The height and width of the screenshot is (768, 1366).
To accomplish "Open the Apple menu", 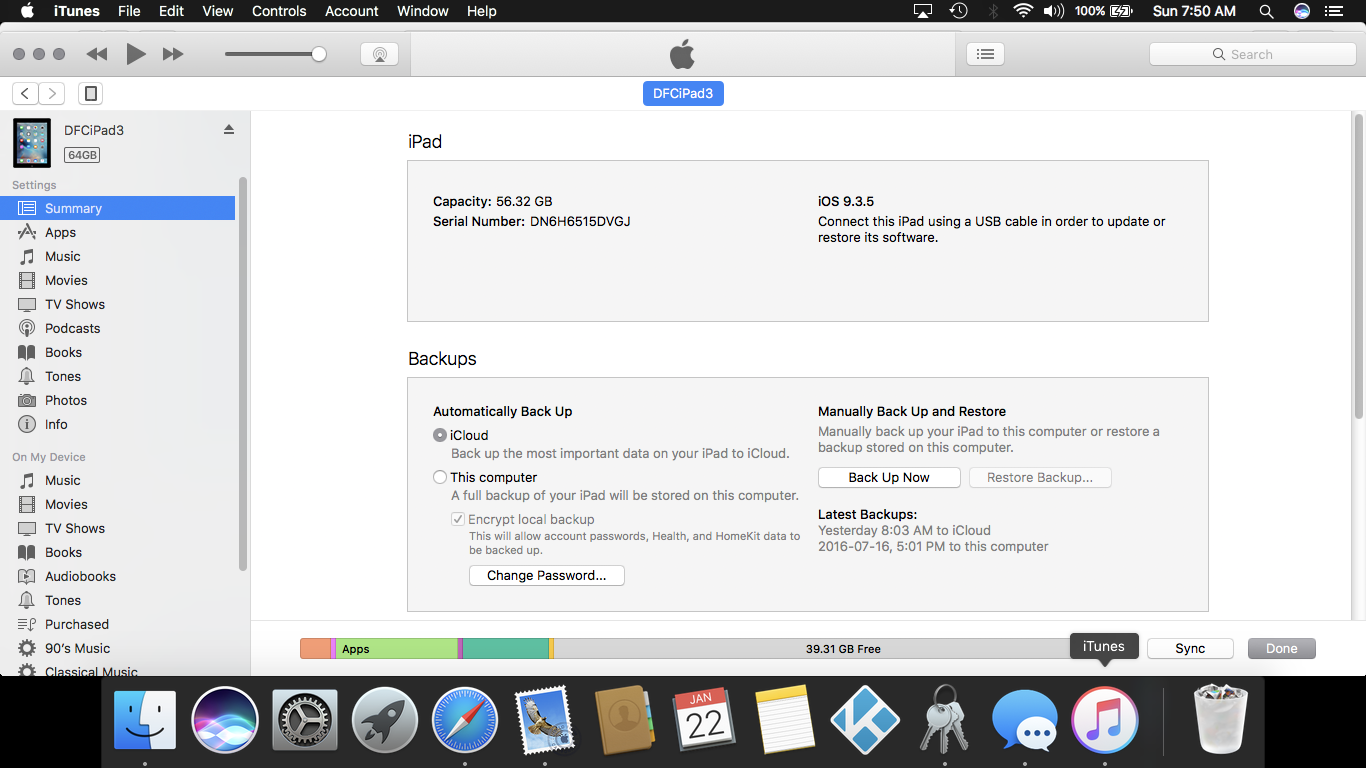I will pos(27,11).
